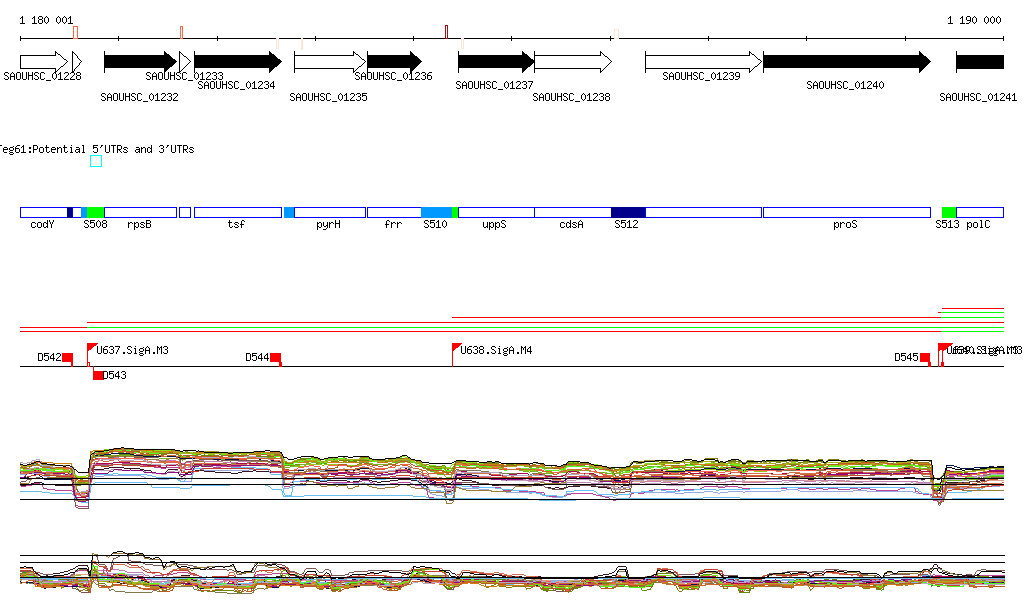Viewport: 1024px width, 611px height.
Task: Select the SAOUHSC_01241 gene block
Action: 979,62
